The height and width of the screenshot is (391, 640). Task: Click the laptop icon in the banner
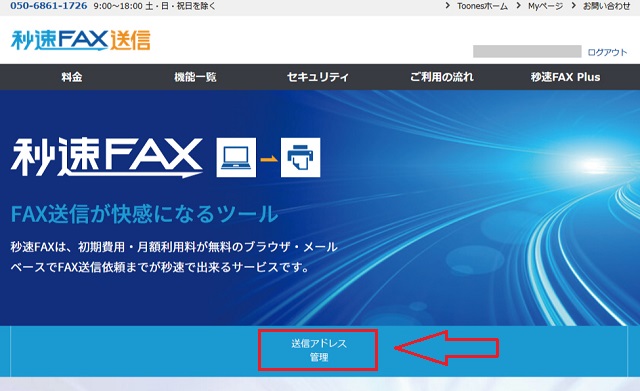click(x=236, y=158)
